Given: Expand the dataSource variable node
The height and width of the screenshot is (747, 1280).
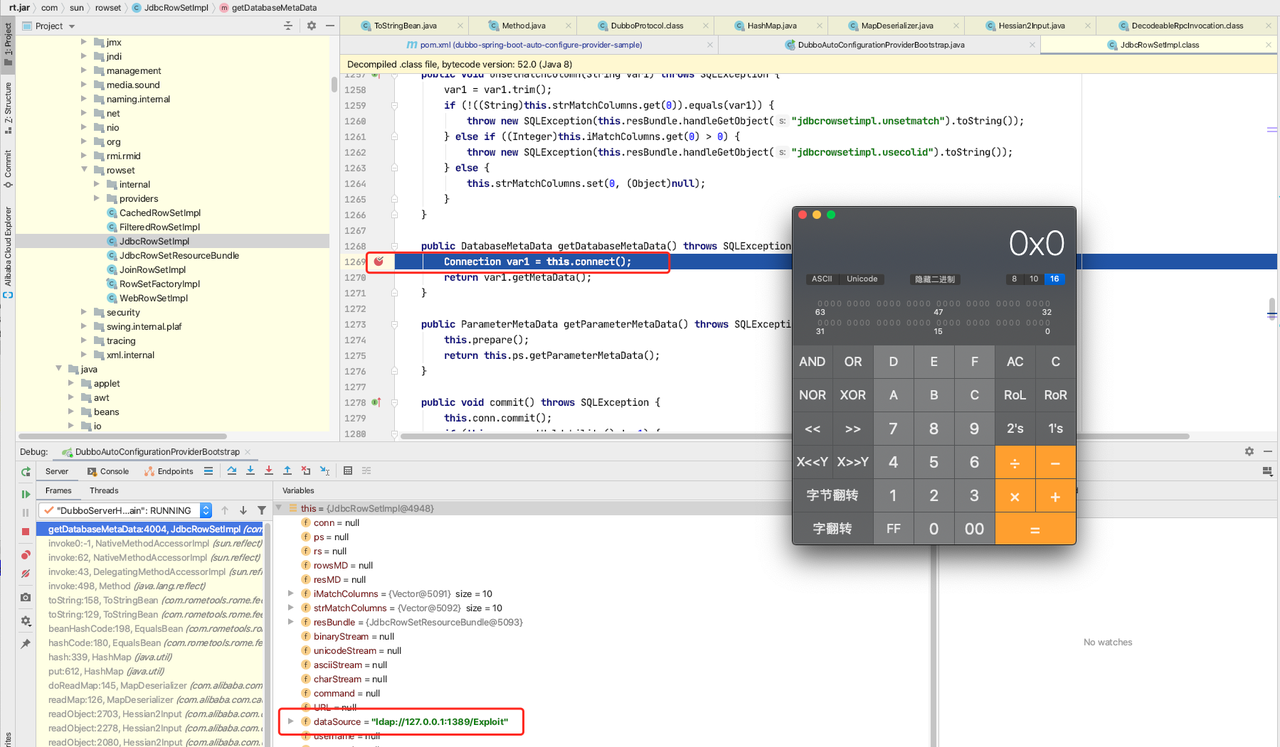Looking at the screenshot, I should pos(291,722).
